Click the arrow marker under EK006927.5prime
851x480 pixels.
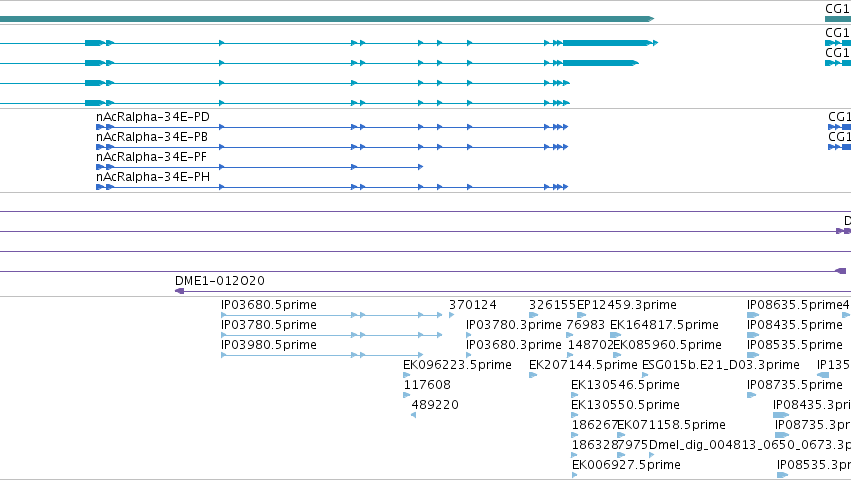click(x=575, y=476)
